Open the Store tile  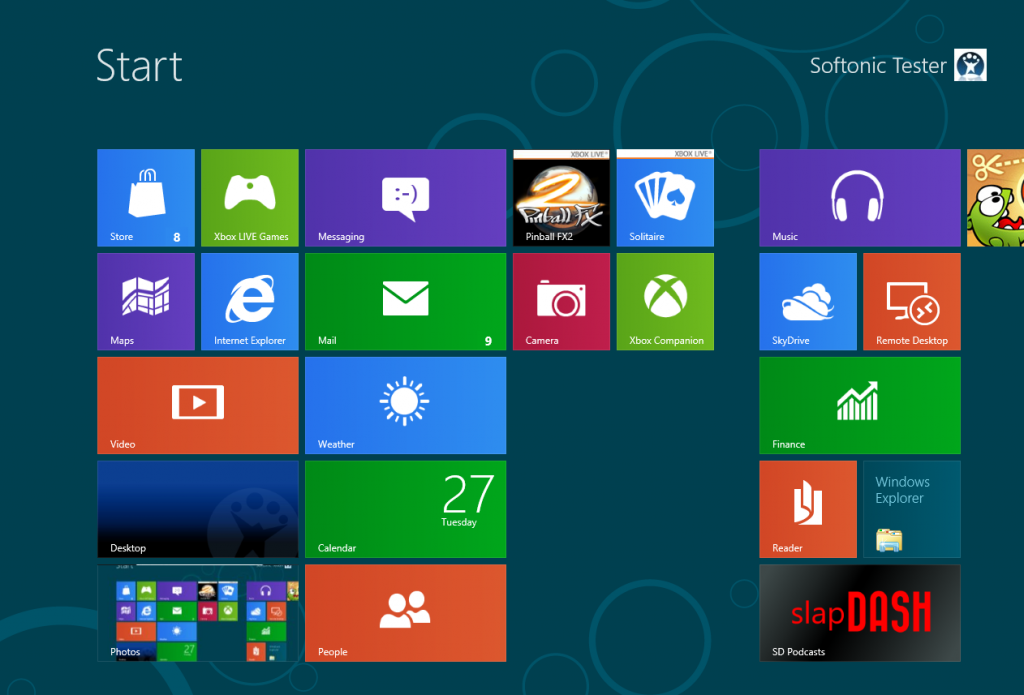point(145,198)
